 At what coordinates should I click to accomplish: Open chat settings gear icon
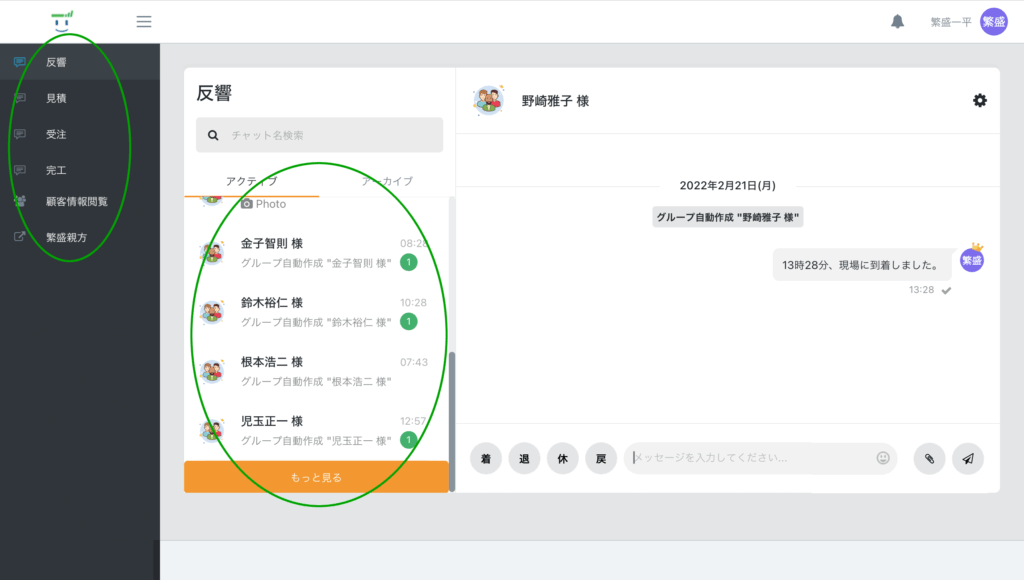coord(980,101)
